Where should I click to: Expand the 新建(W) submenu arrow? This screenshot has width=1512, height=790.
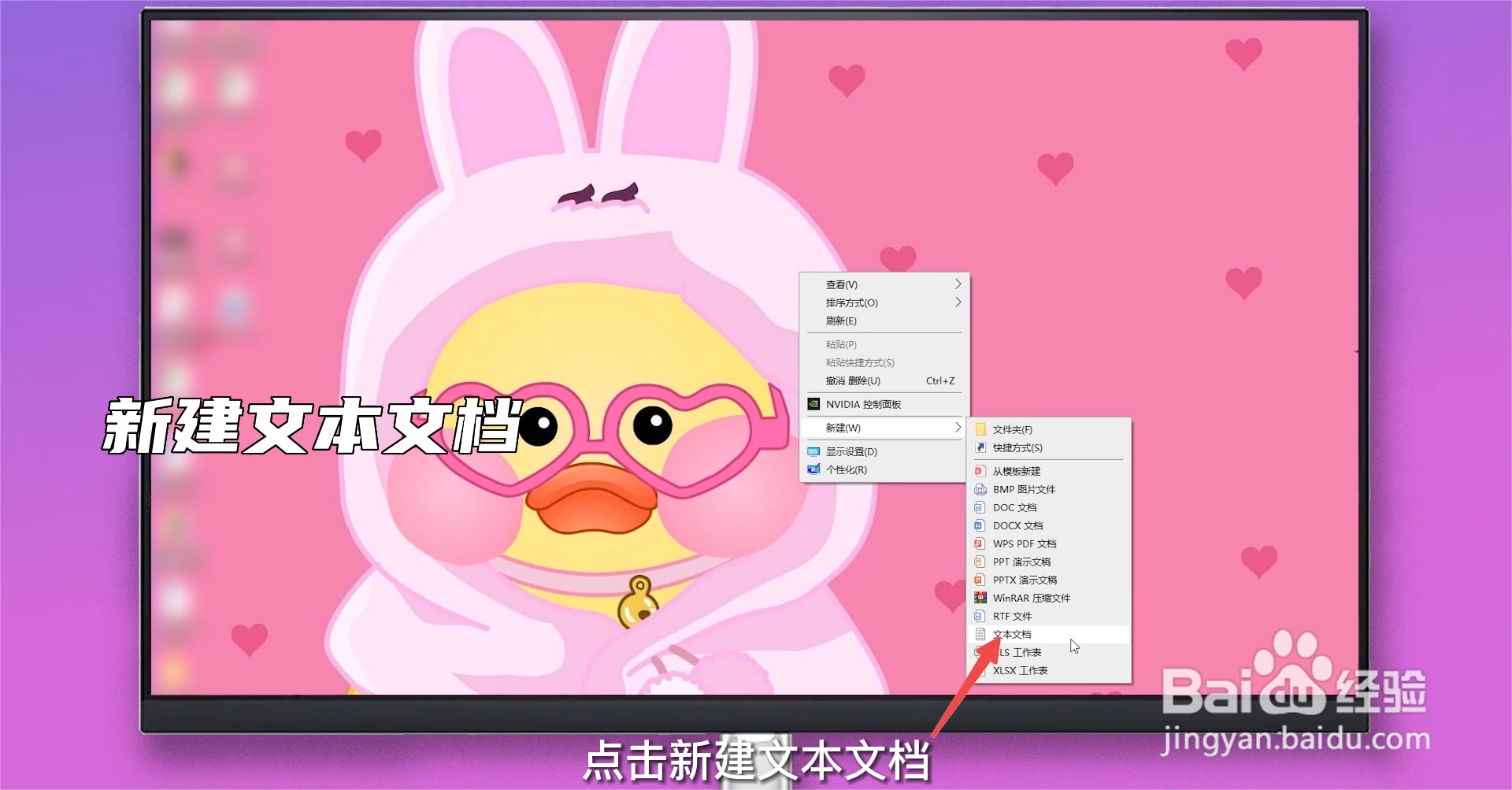958,428
